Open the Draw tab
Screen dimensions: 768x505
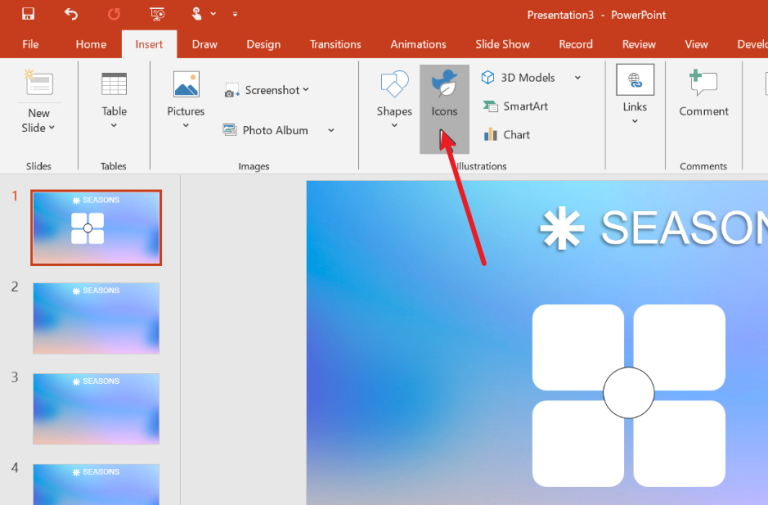click(x=205, y=45)
